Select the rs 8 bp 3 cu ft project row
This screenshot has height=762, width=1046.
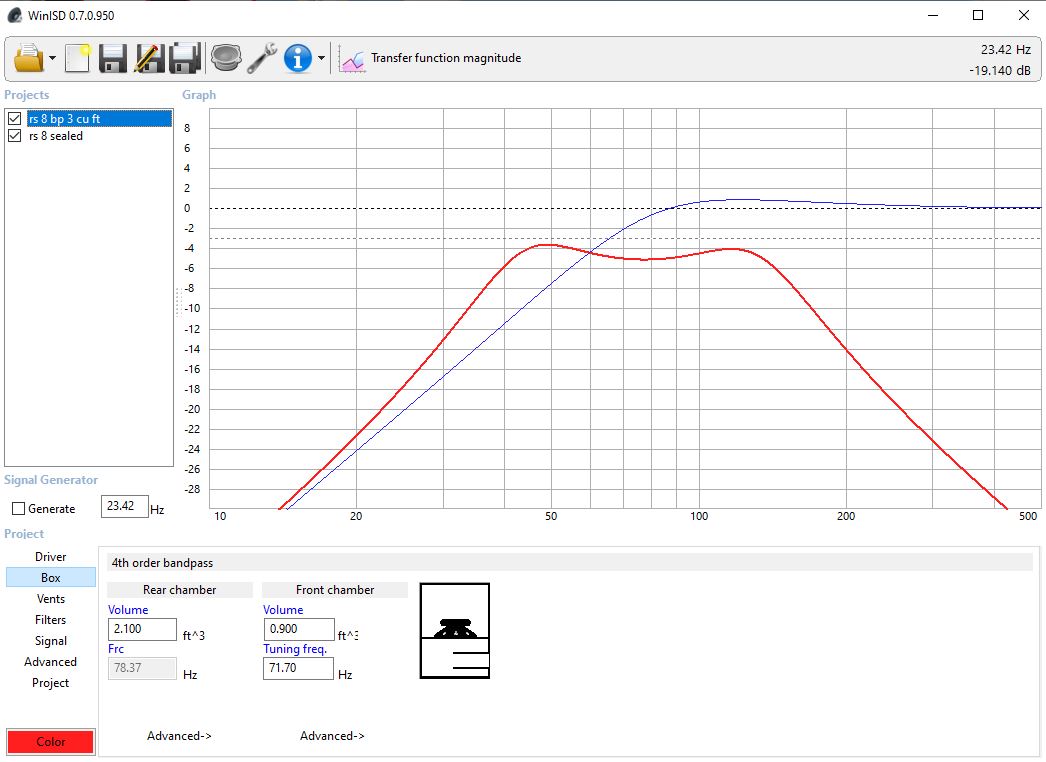(x=99, y=119)
